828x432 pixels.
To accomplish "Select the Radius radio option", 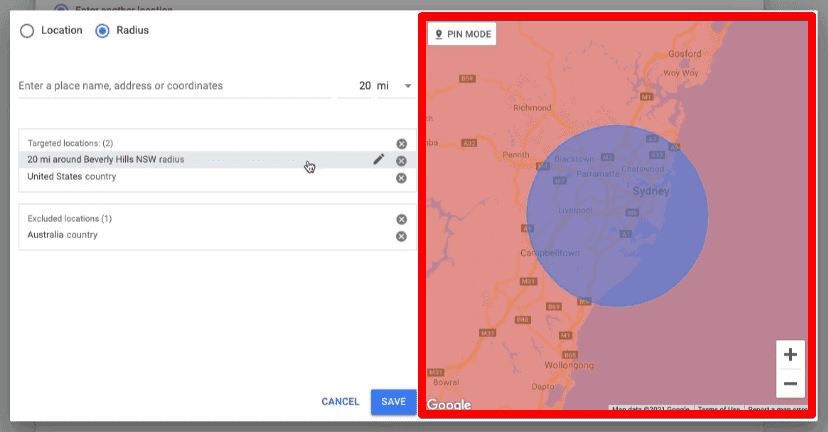I will 102,31.
